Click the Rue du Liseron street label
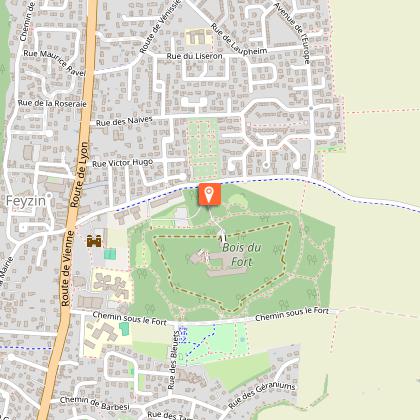The height and width of the screenshot is (420, 420). 194,56
